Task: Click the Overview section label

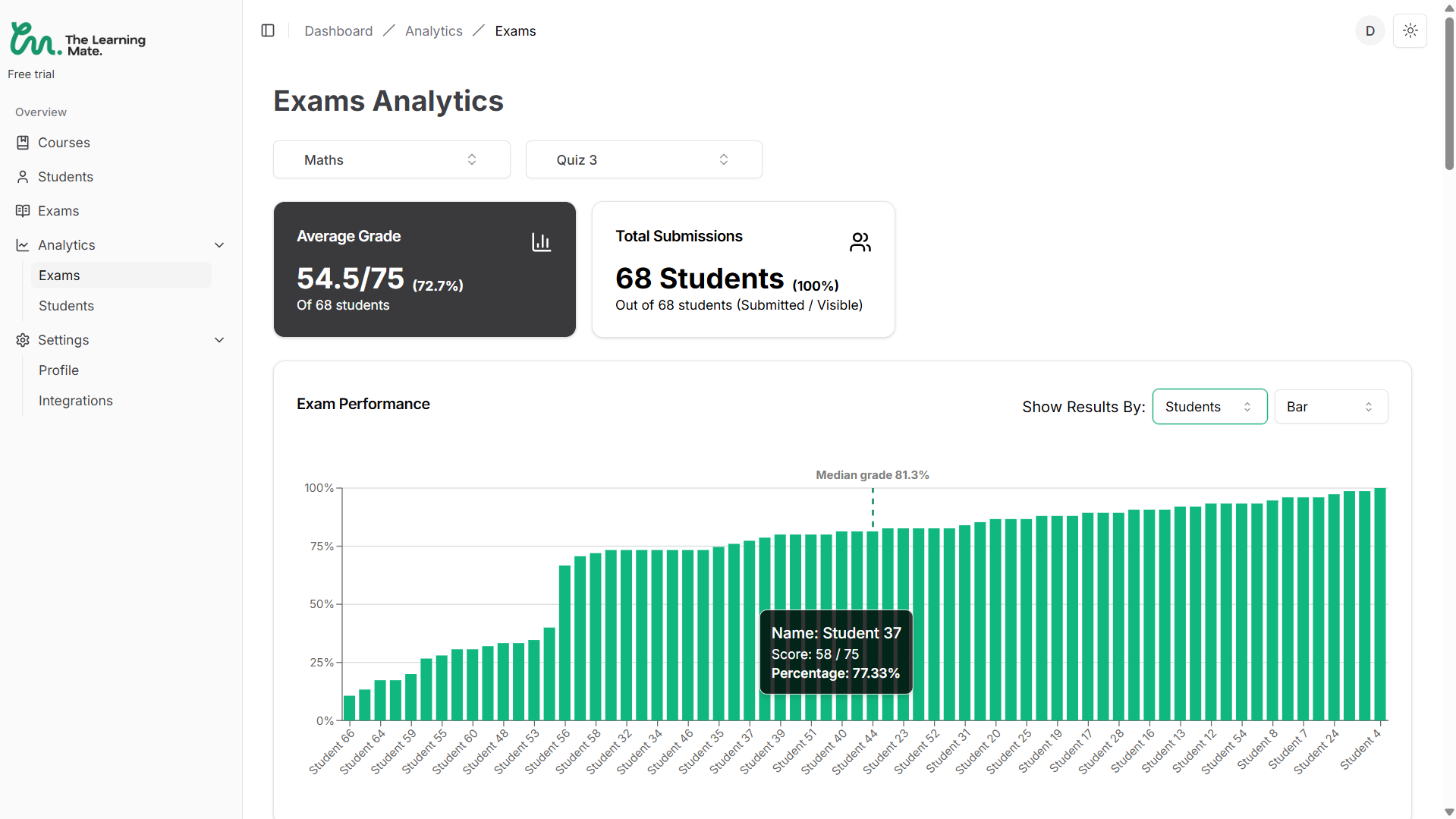Action: pos(41,112)
